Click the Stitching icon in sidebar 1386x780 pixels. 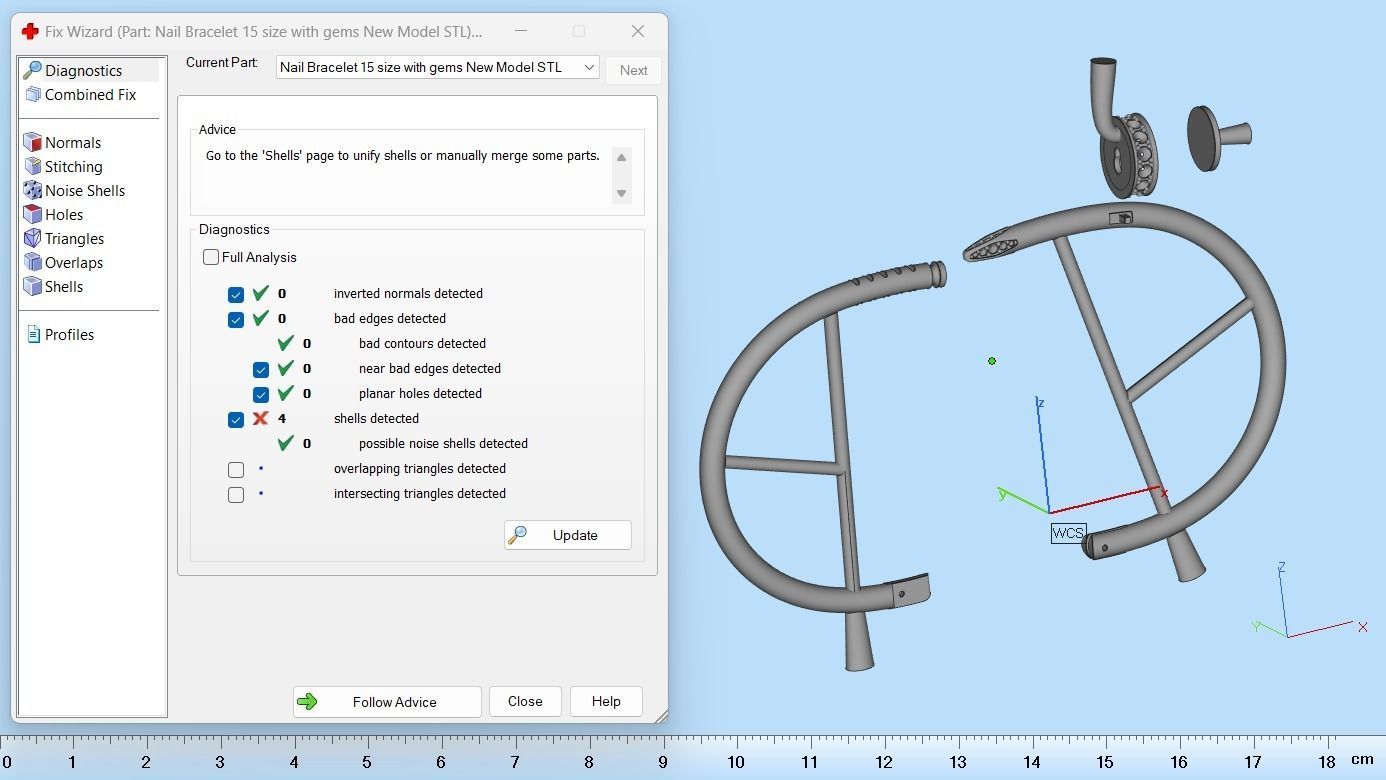coord(32,167)
